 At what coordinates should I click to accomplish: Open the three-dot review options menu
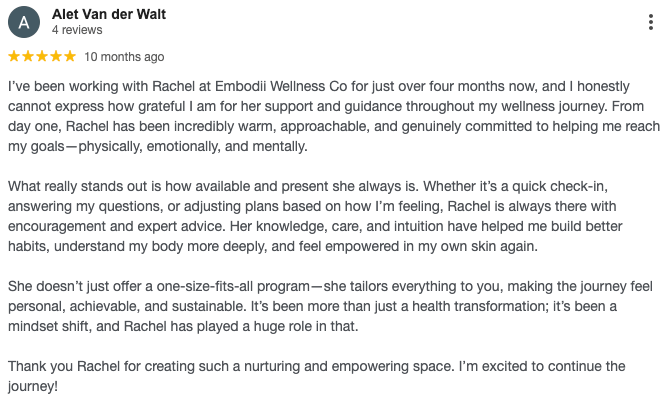(x=651, y=22)
